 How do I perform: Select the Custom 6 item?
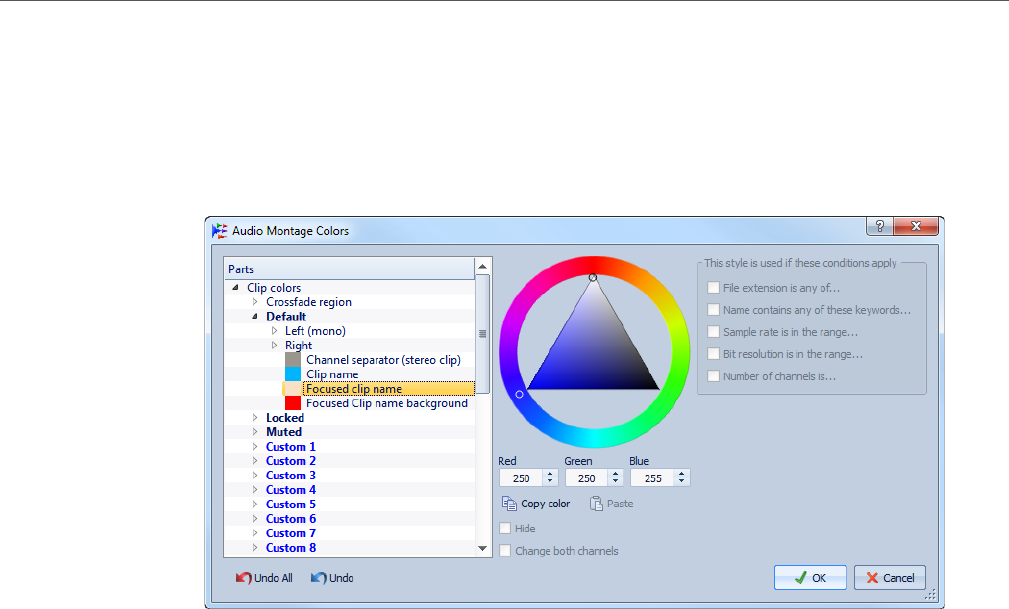291,519
